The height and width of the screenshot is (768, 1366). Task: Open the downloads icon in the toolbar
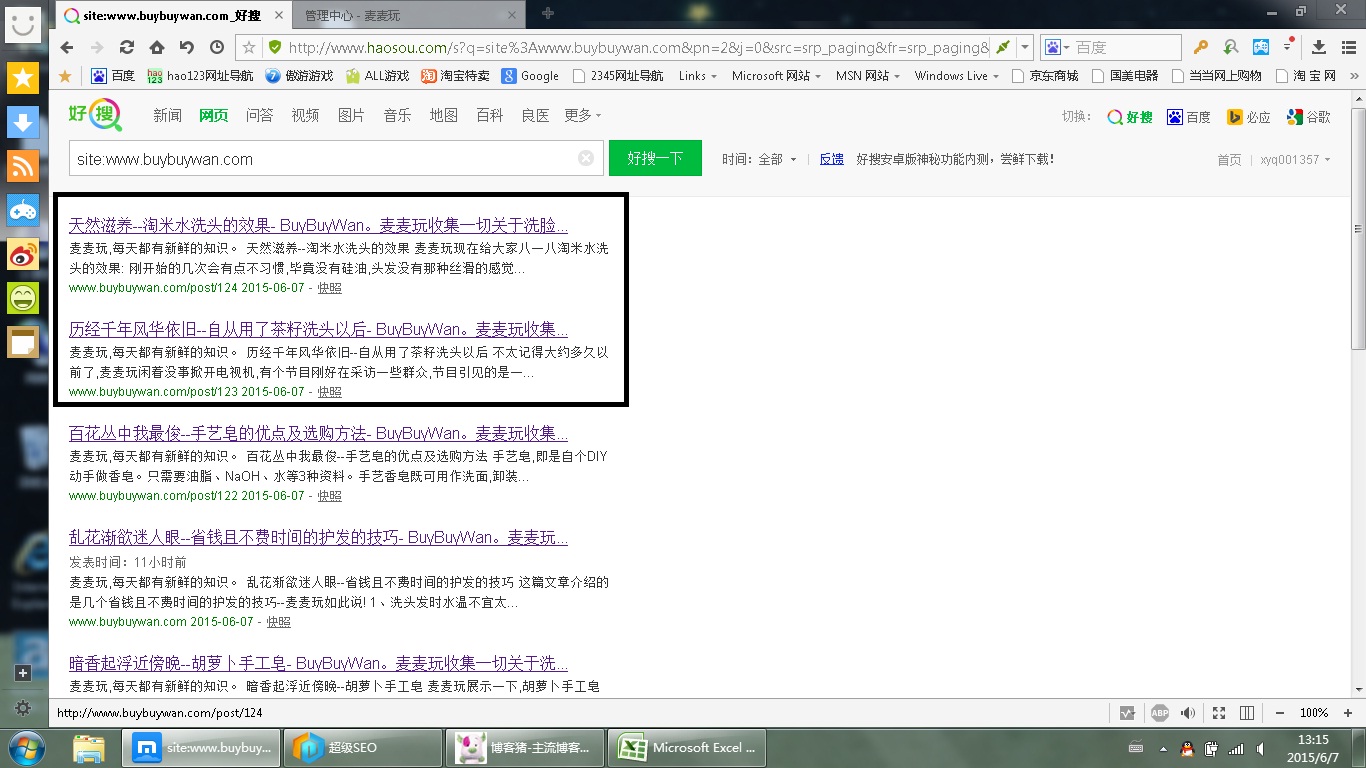click(x=1318, y=47)
